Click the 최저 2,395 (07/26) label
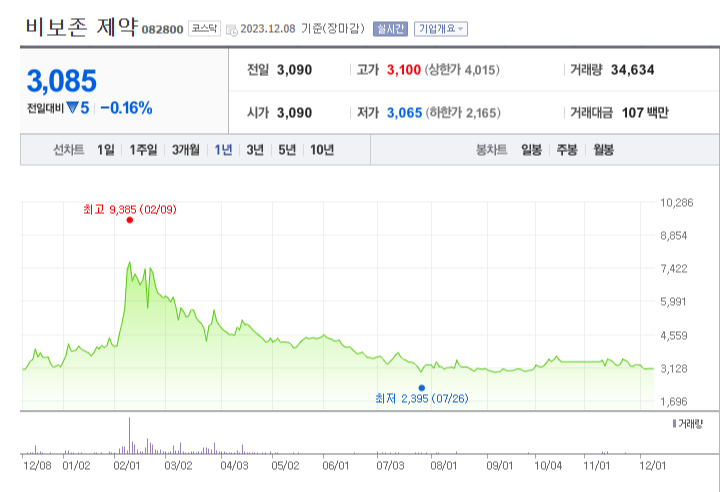Viewport: 720px width, 492px height. 422,398
